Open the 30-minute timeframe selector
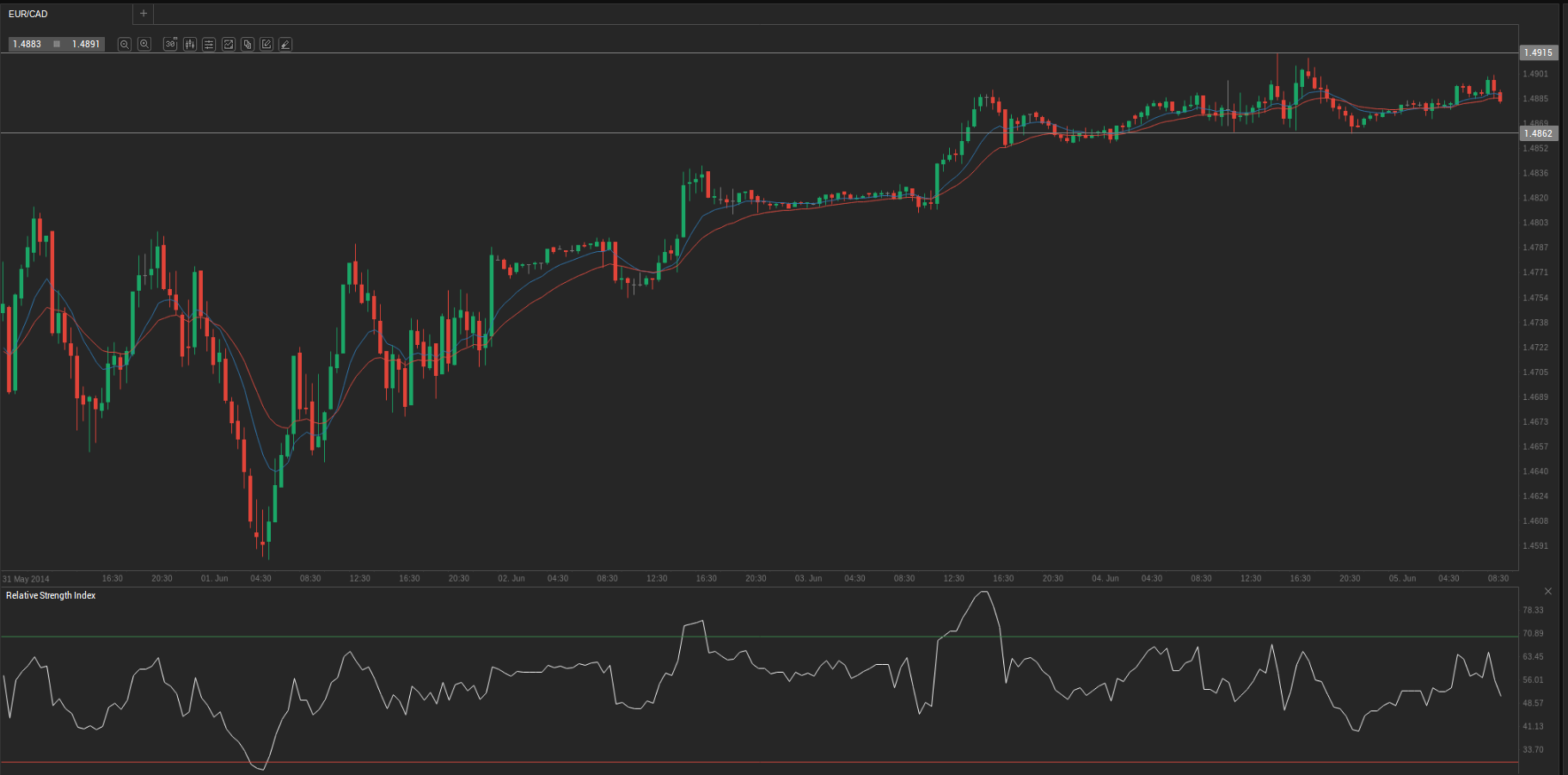 [170, 44]
